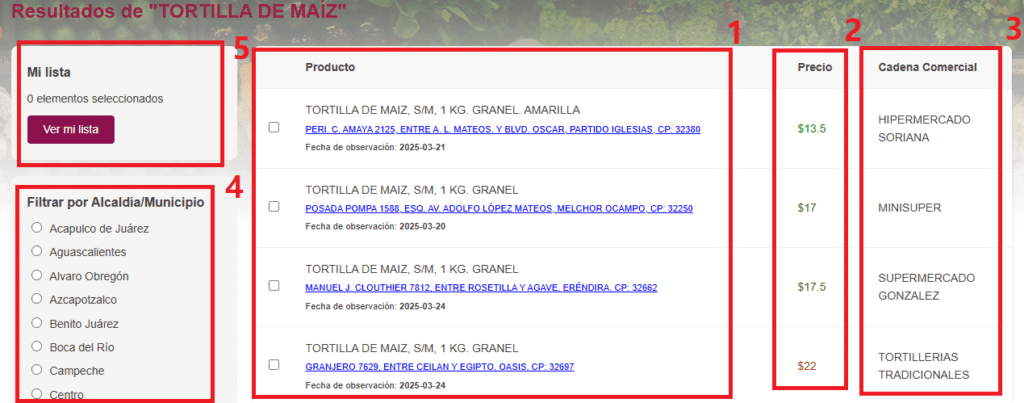1024x403 pixels.
Task: Mark the checkbox for the $22 Tortillerias Tradicionales item
Action: click(274, 365)
